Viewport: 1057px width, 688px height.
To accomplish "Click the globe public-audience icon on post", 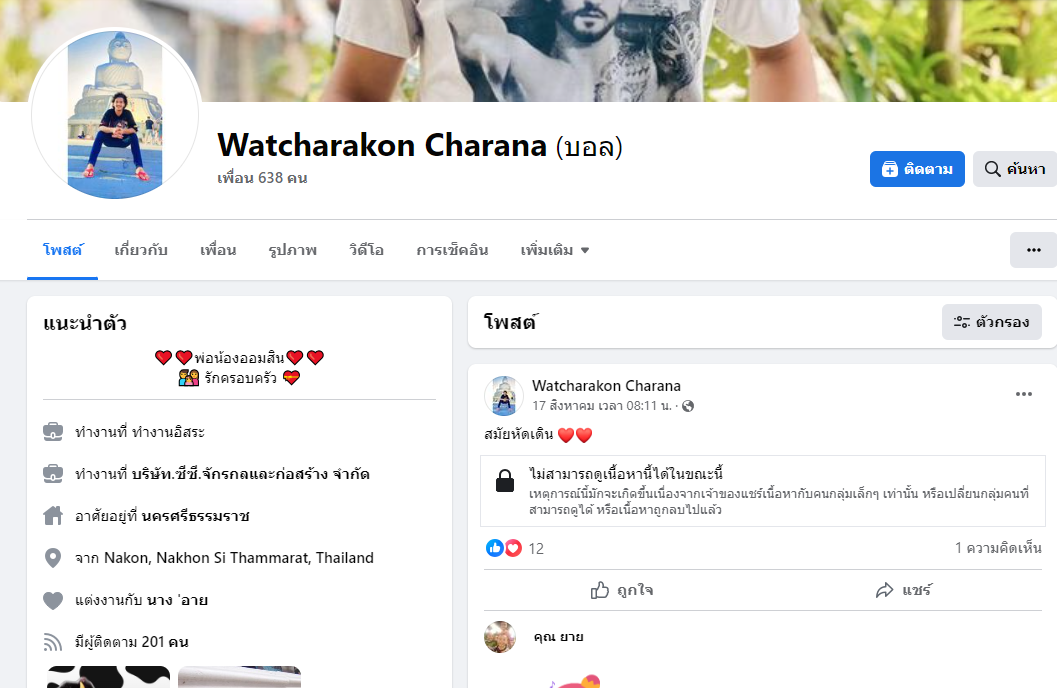I will click(x=688, y=406).
